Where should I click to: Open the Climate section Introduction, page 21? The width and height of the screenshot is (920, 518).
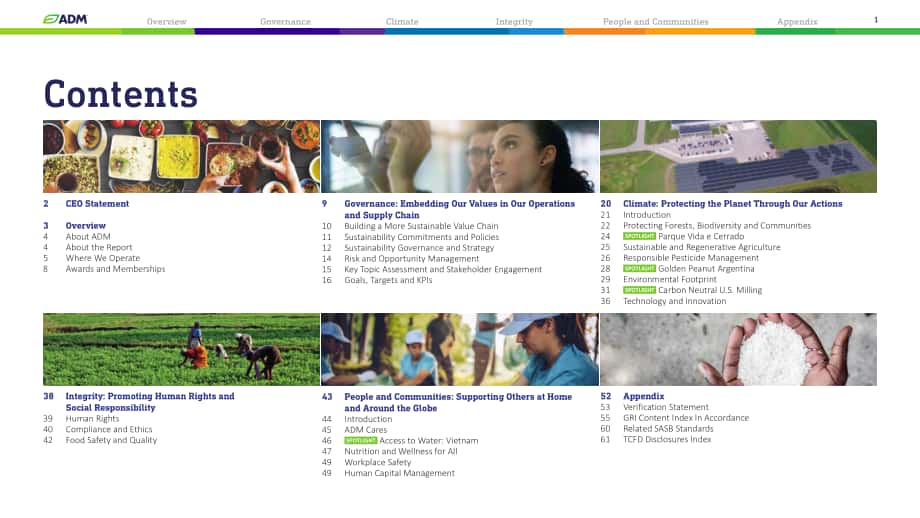pos(647,215)
